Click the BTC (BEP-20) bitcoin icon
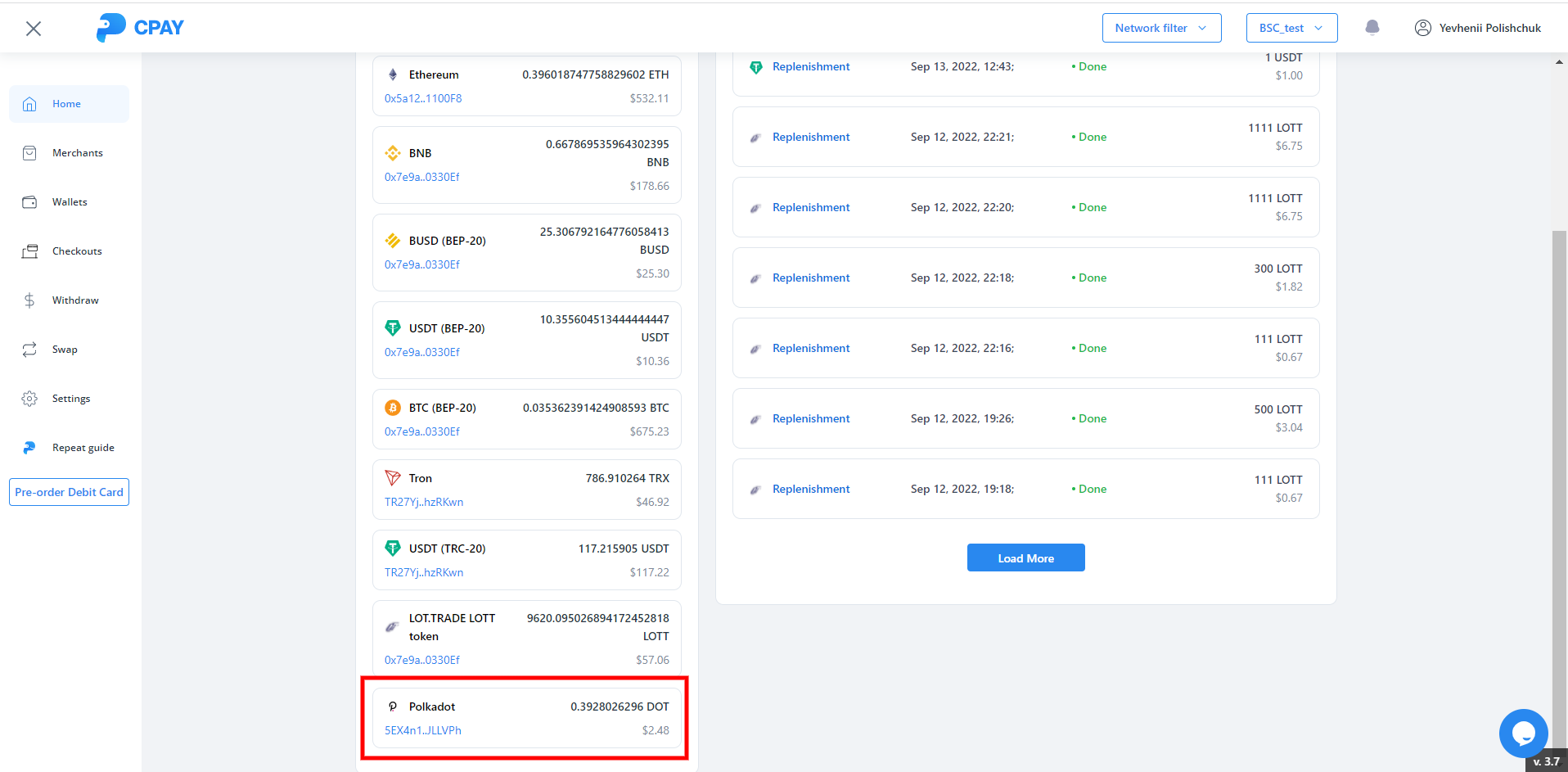 [x=393, y=408]
